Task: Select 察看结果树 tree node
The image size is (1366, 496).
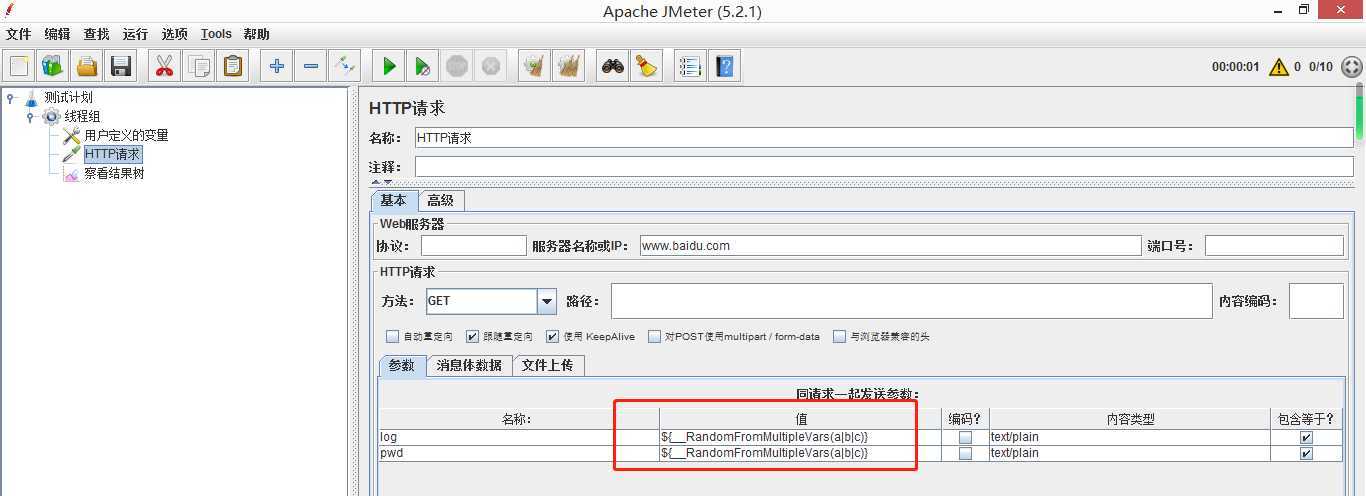Action: [x=114, y=173]
